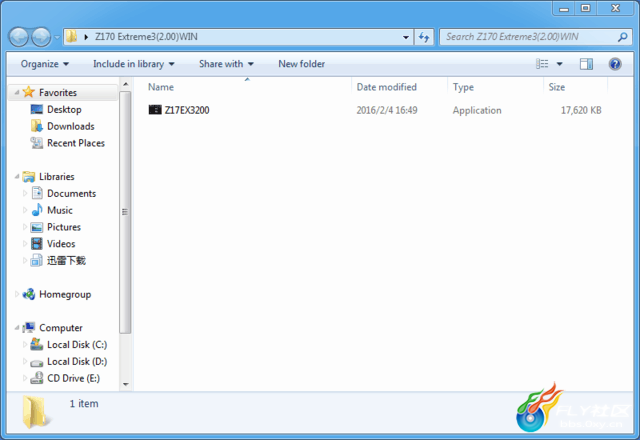Select Libraries in navigation pane
Image resolution: width=640 pixels, height=440 pixels.
[x=57, y=176]
